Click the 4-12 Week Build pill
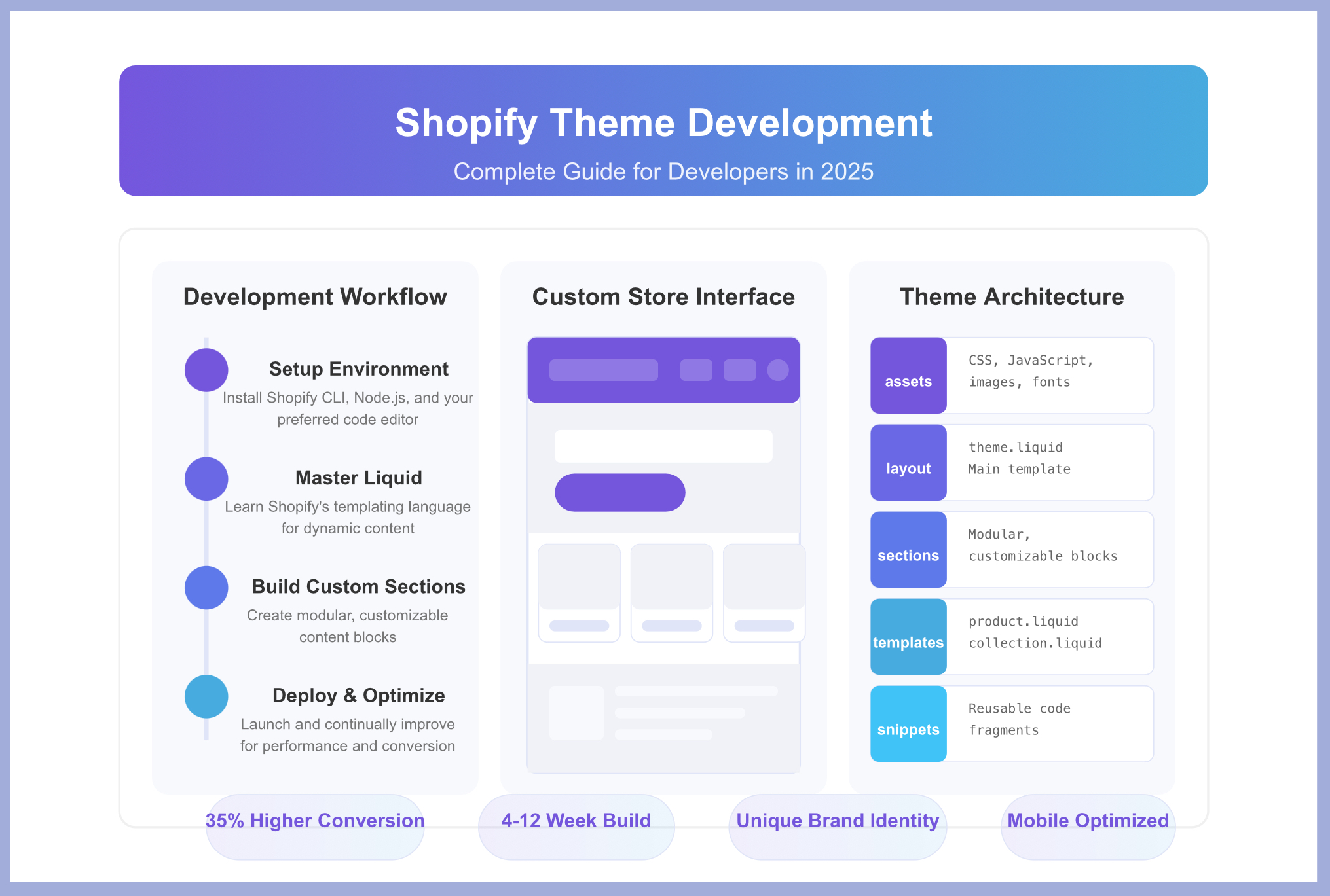This screenshot has height=896, width=1330. [x=576, y=827]
